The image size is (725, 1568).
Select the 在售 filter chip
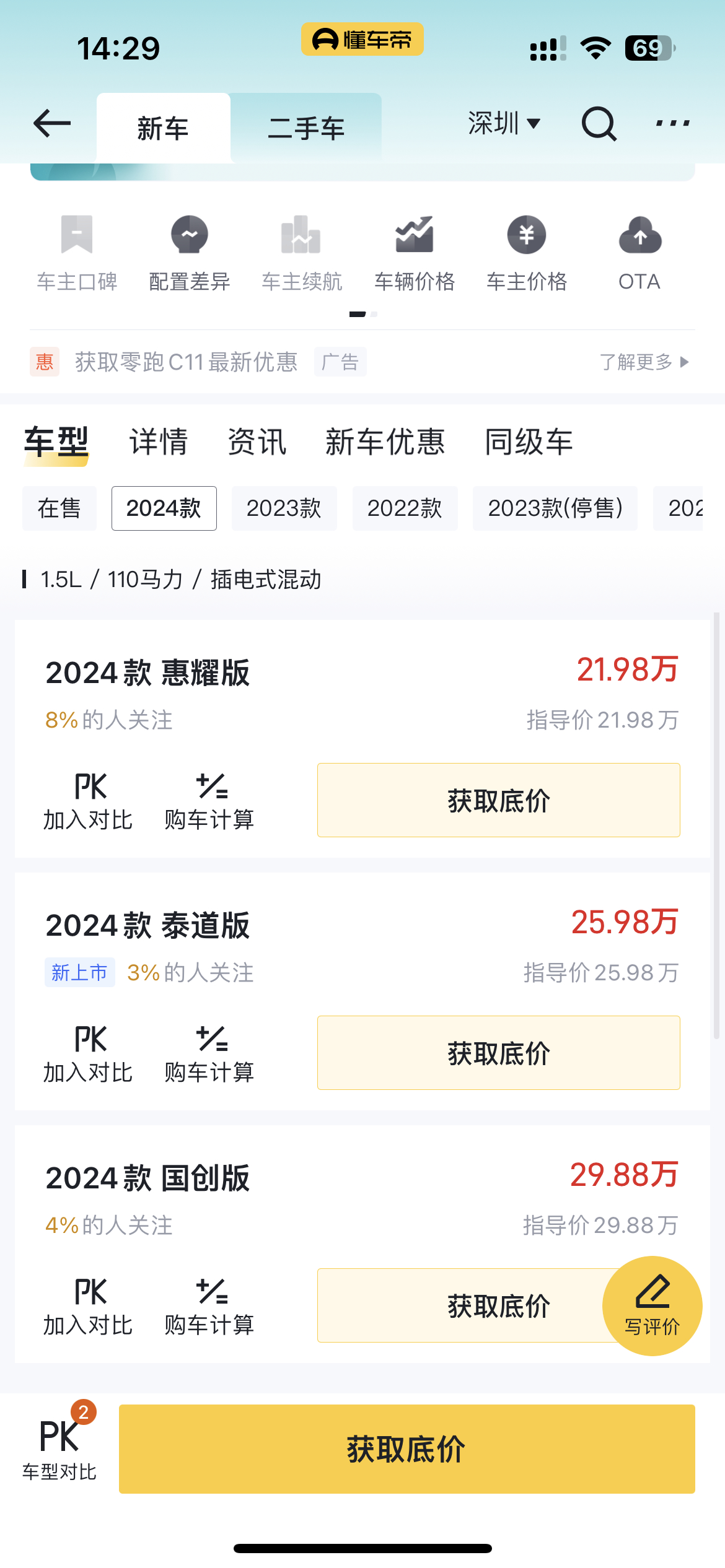point(59,508)
